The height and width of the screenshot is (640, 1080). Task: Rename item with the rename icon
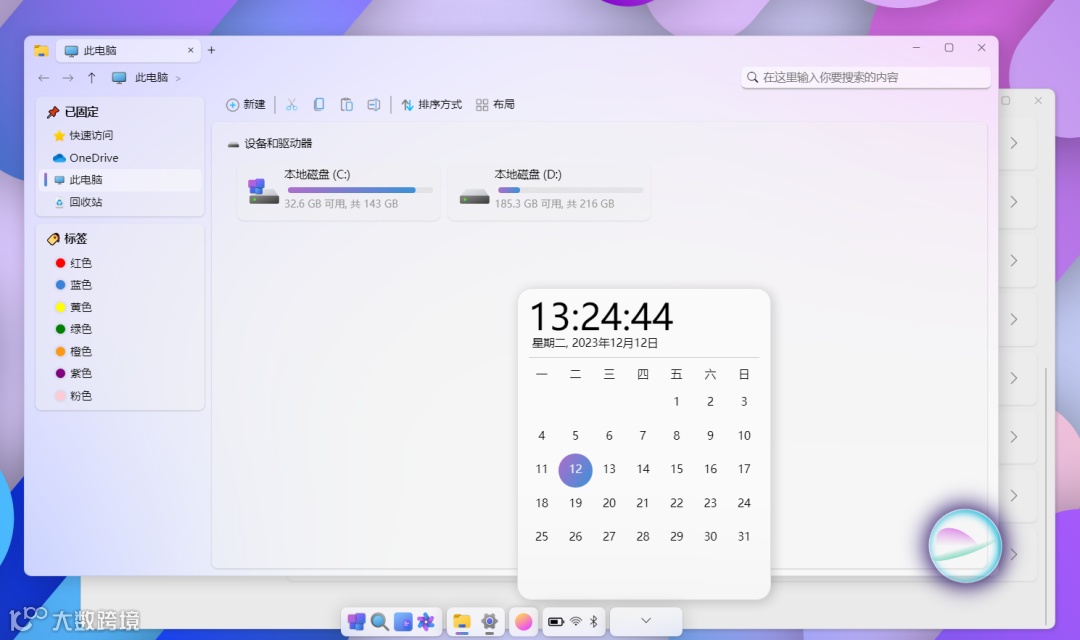373,105
